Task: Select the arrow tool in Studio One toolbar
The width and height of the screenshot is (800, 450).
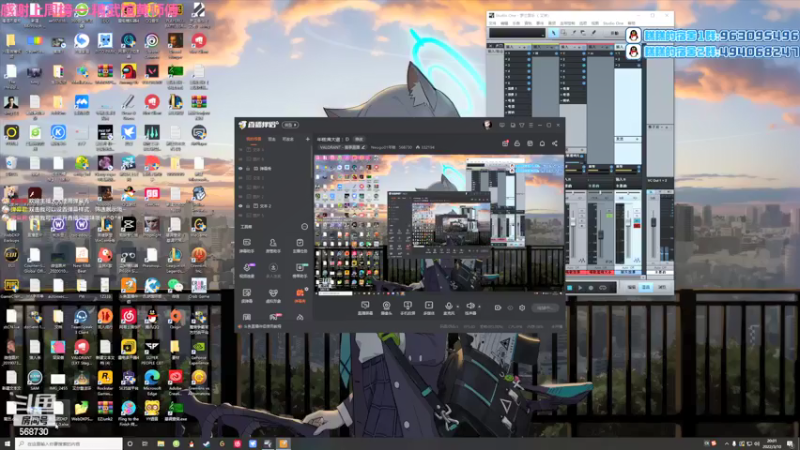Action: coord(554,33)
